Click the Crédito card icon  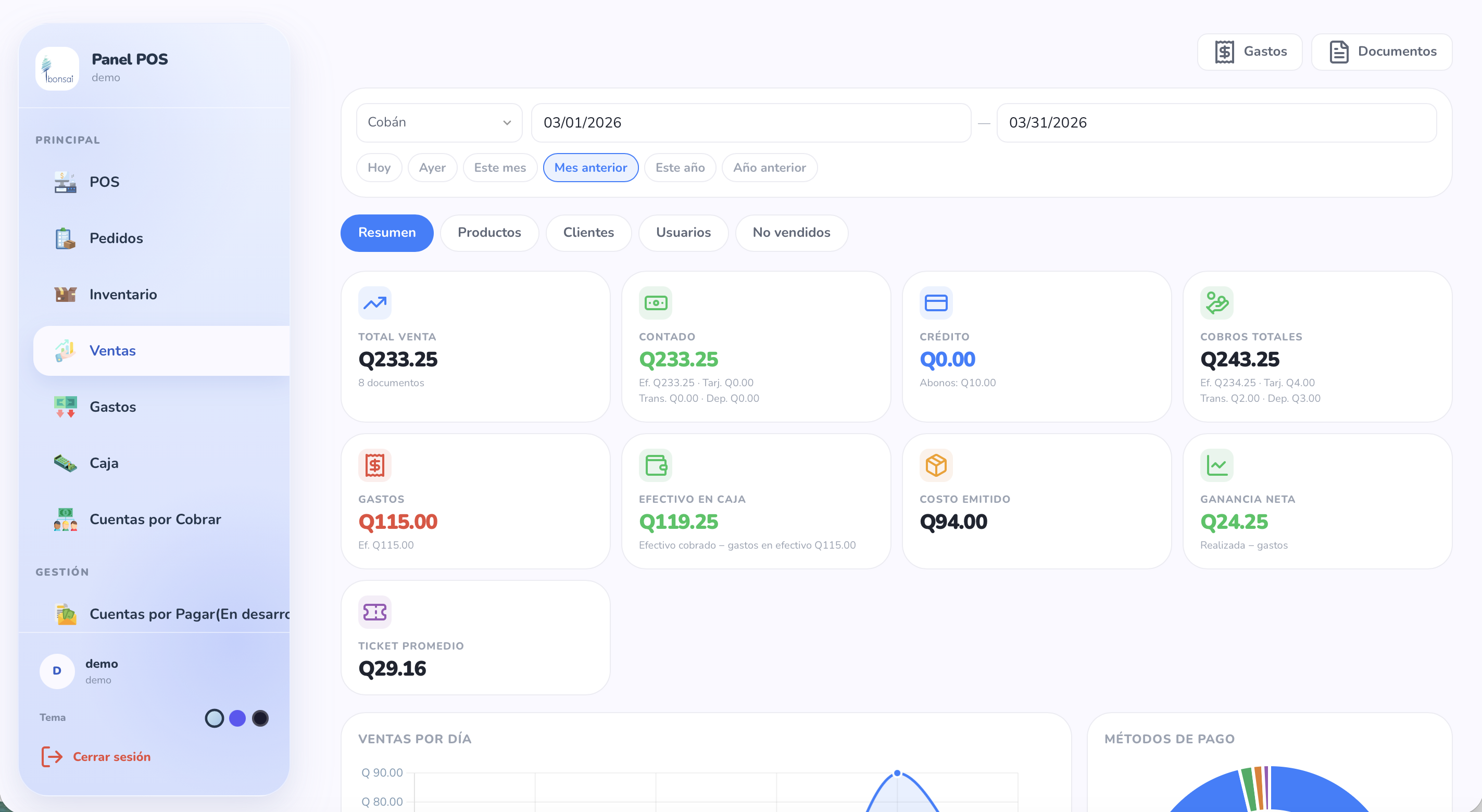[x=936, y=303]
